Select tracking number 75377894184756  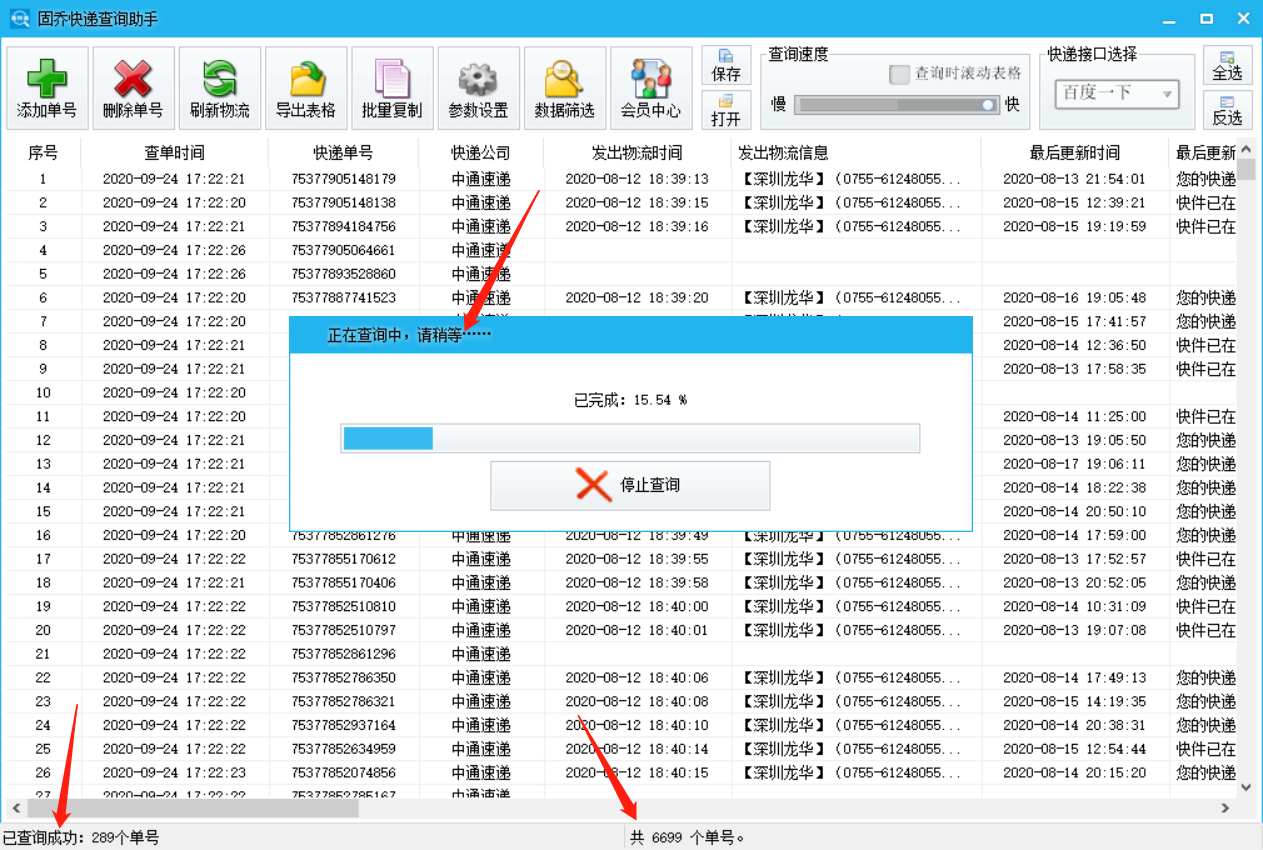click(343, 227)
